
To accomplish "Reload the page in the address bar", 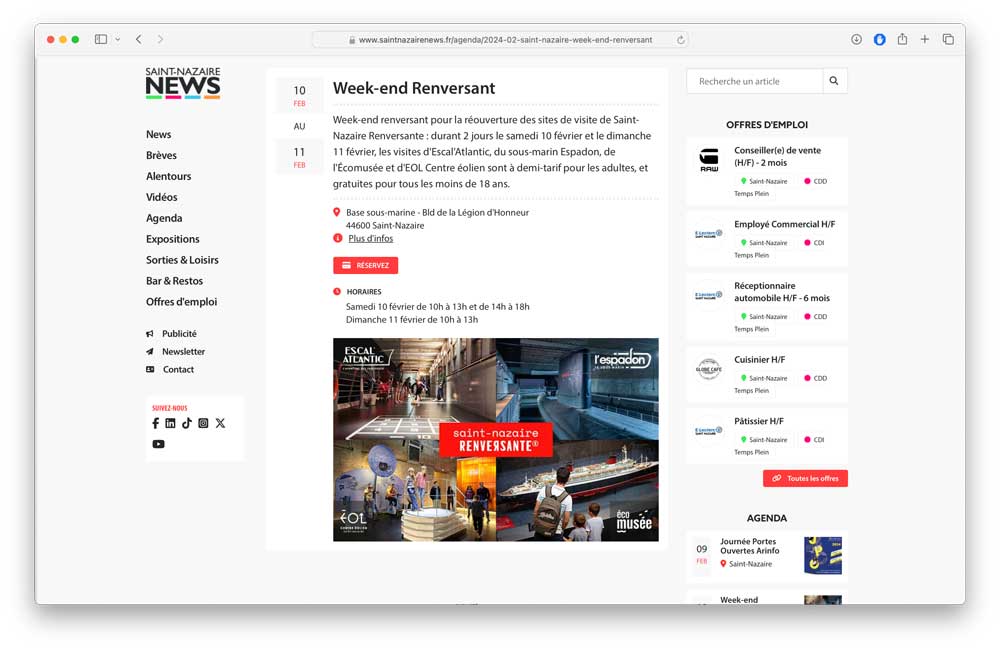I will 680,40.
